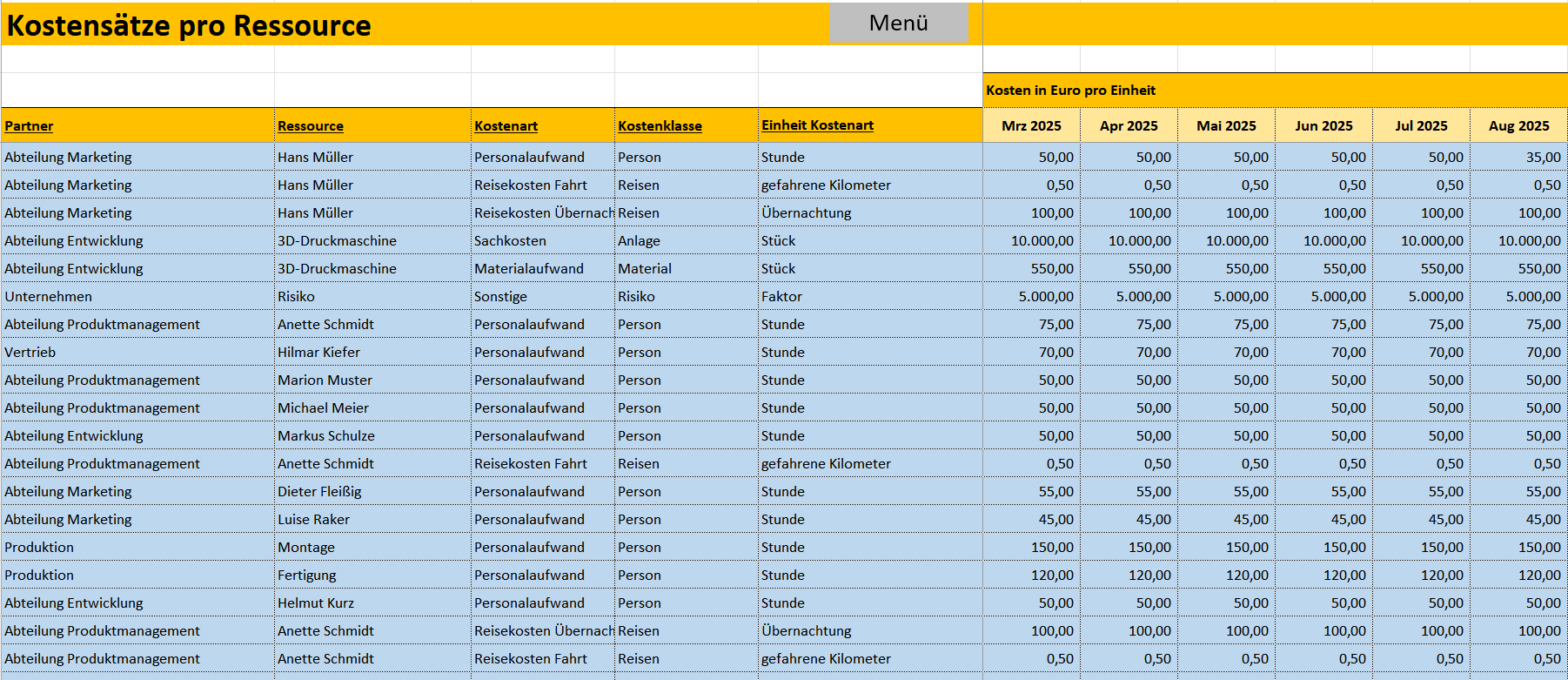
Task: Select the Hilmar Kiefer resource cell
Action: [372, 352]
